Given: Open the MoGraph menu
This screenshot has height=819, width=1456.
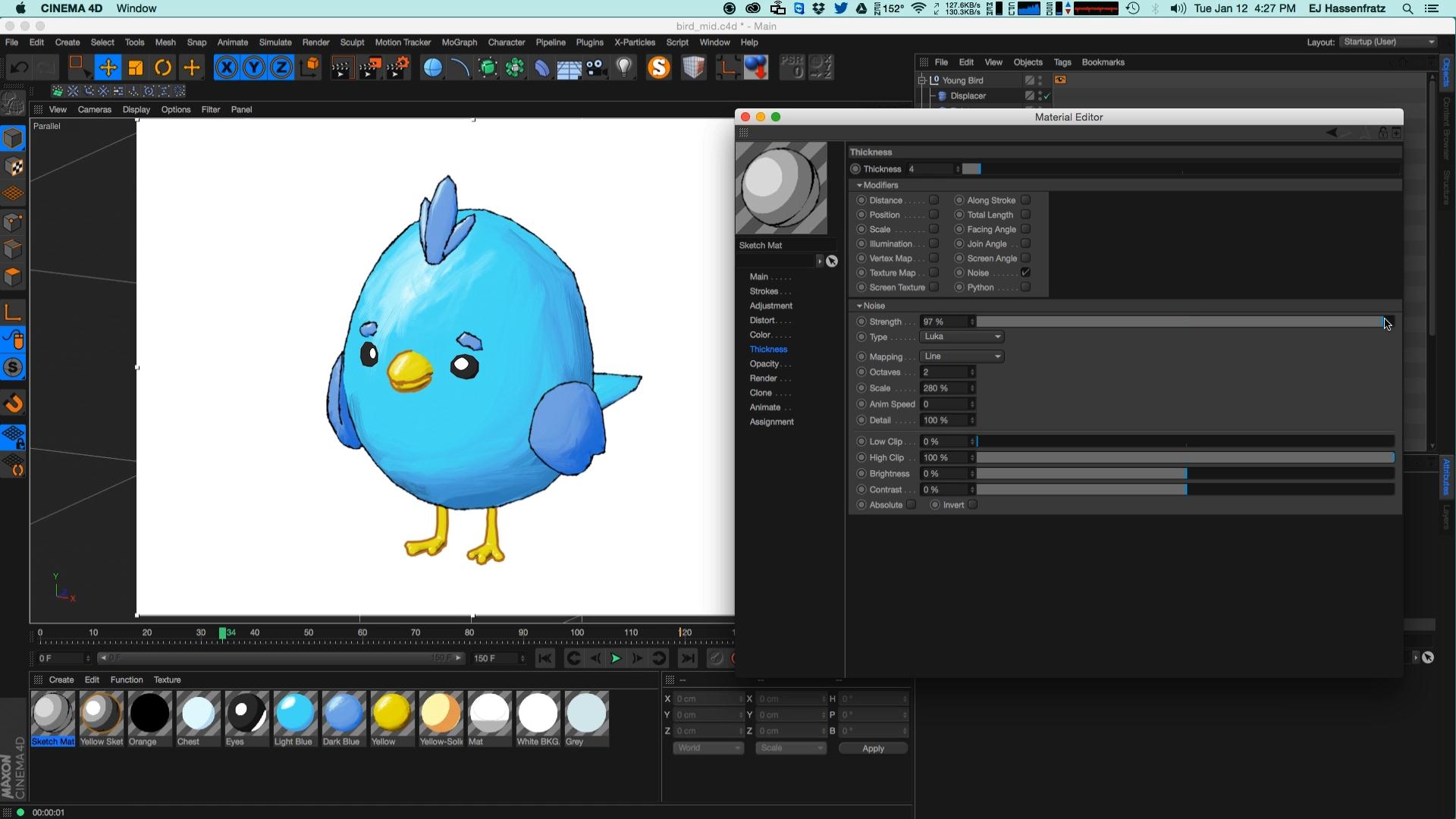Looking at the screenshot, I should [459, 42].
